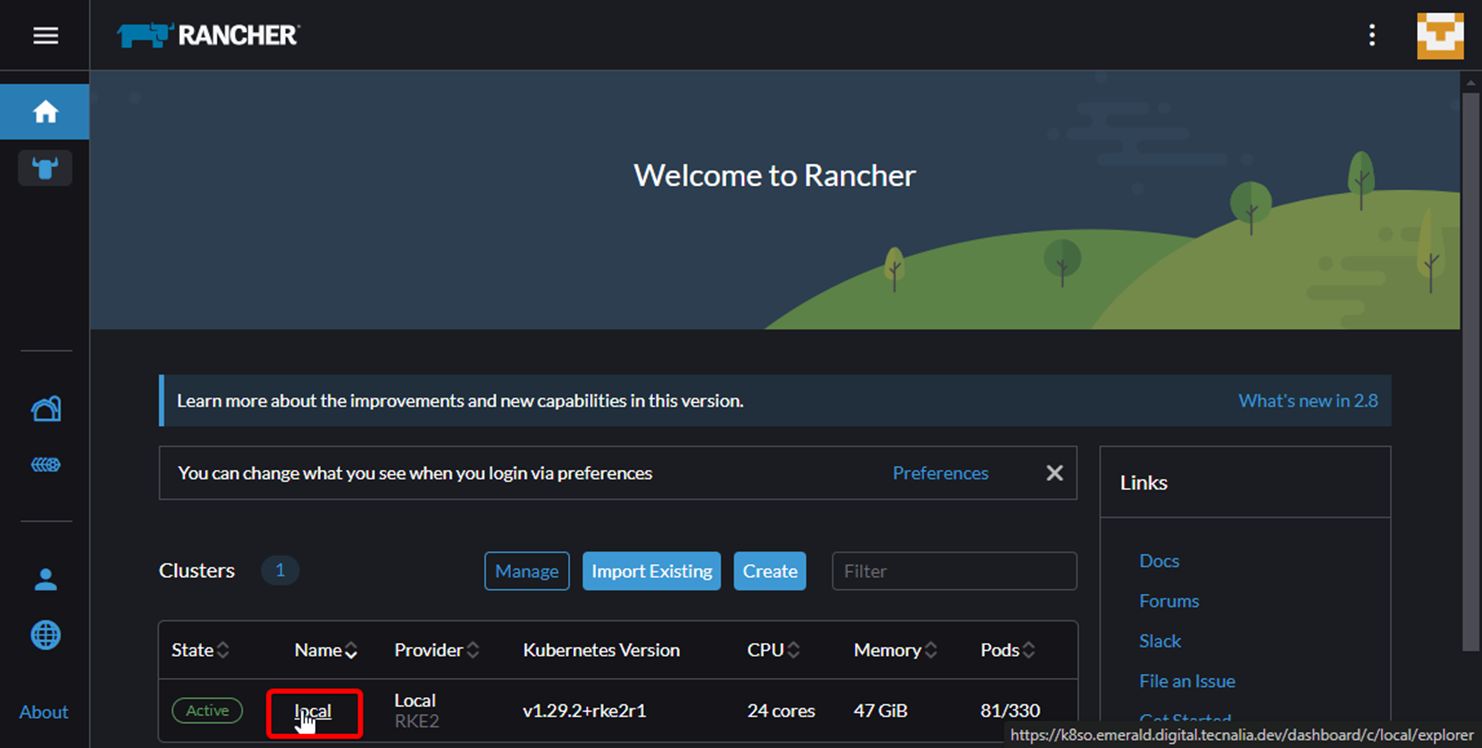Click the Active state badge
The image size is (1482, 748).
207,711
